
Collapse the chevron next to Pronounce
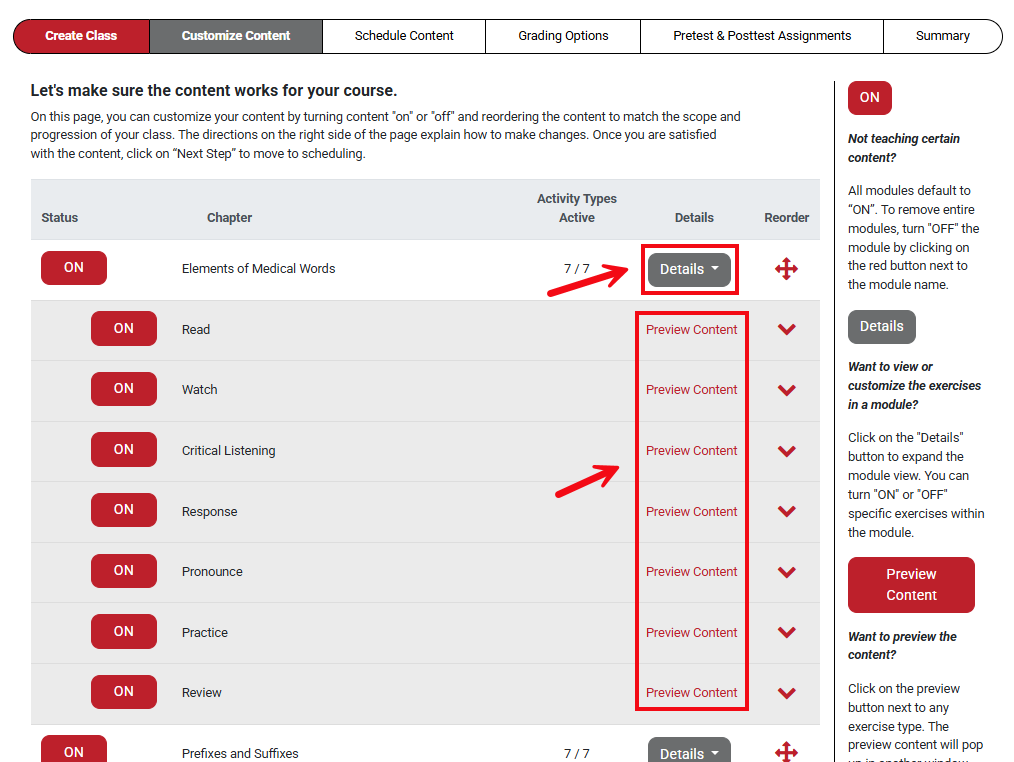coord(787,571)
